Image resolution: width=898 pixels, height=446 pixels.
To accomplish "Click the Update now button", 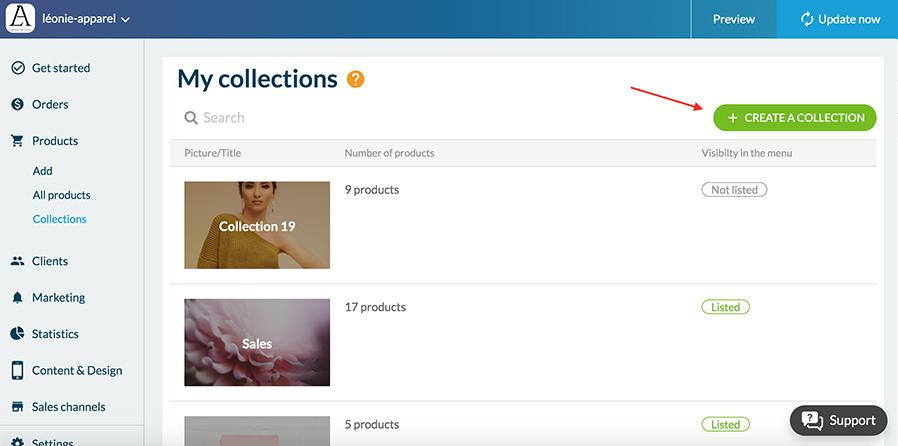I will click(838, 19).
